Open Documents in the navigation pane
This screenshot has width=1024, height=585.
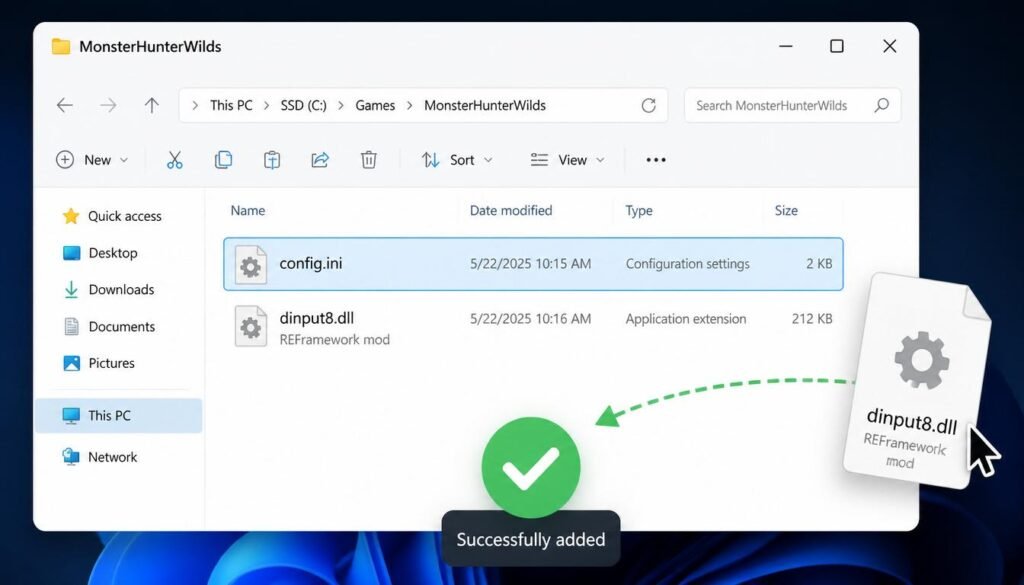[109, 326]
